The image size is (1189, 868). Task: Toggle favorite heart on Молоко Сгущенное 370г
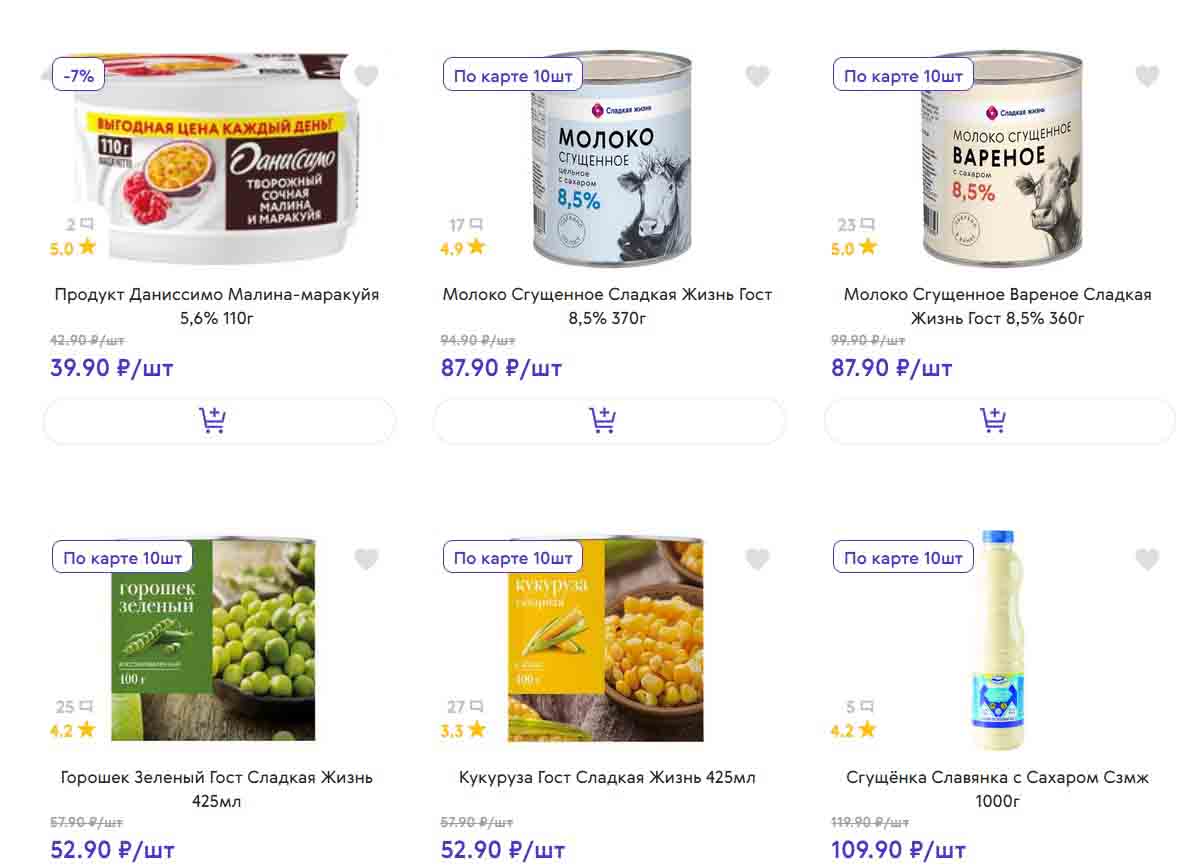757,76
